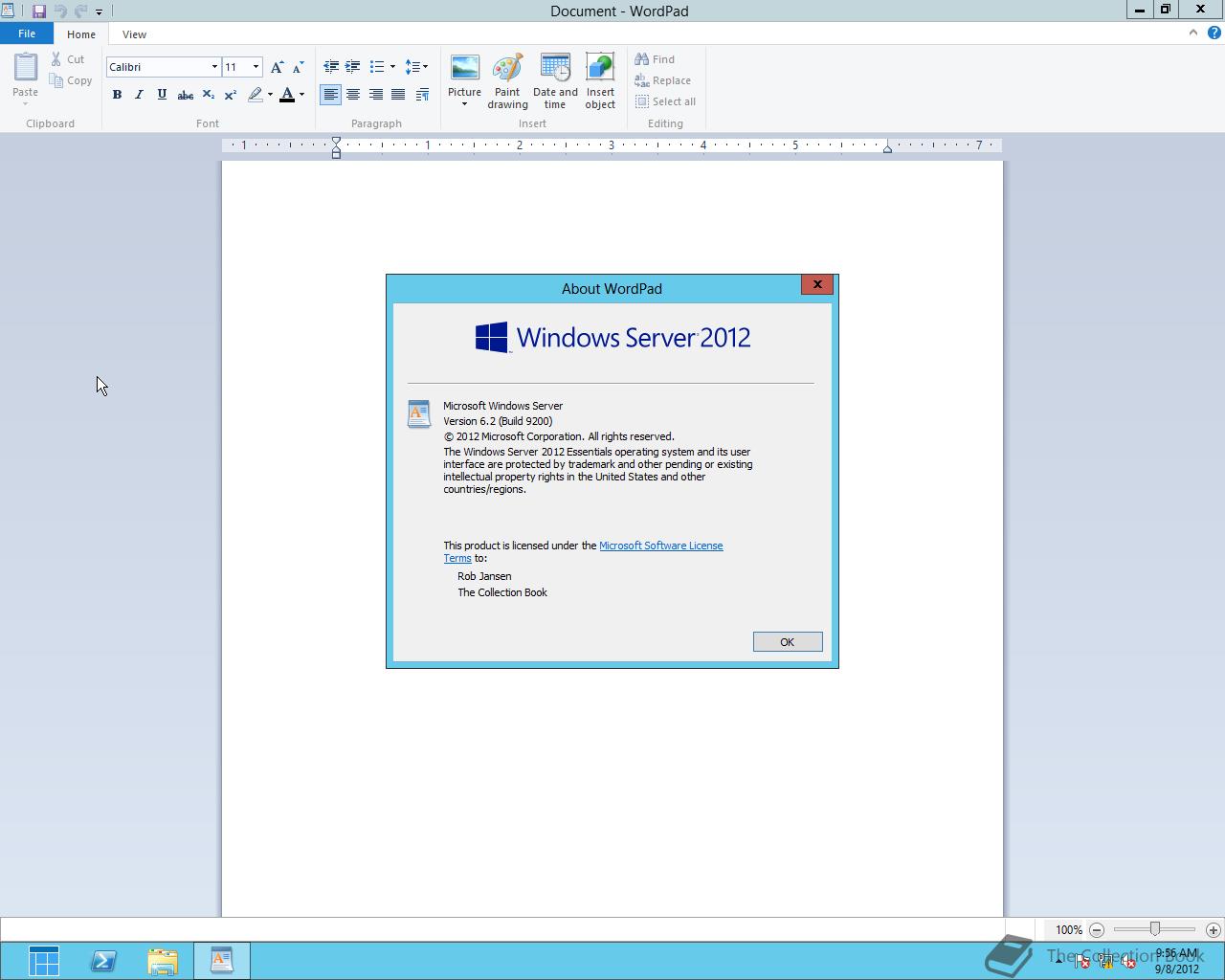Viewport: 1225px width, 980px height.
Task: Insert Date and time
Action: click(x=555, y=81)
